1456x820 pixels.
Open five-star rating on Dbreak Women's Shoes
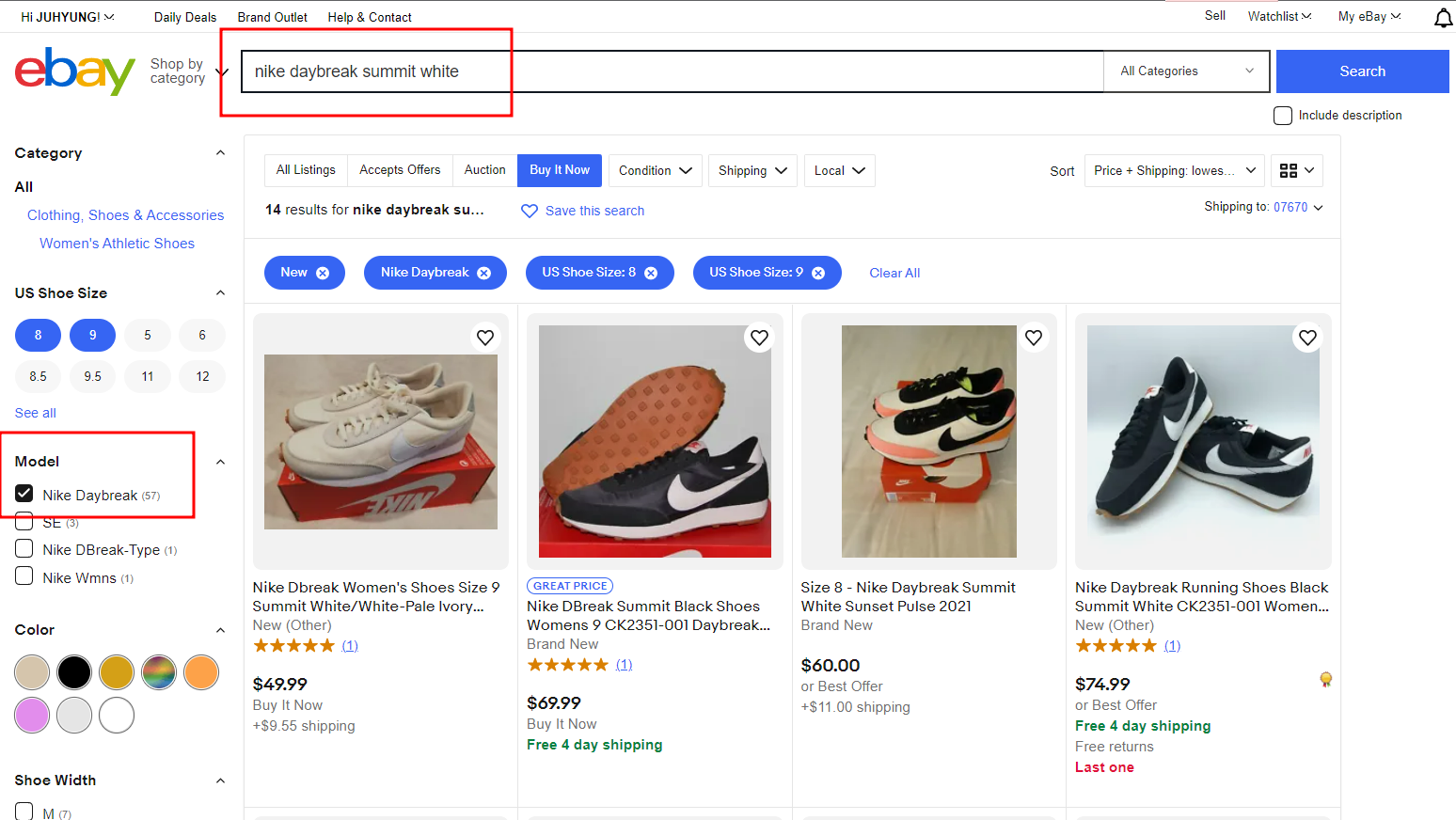pyautogui.click(x=293, y=645)
